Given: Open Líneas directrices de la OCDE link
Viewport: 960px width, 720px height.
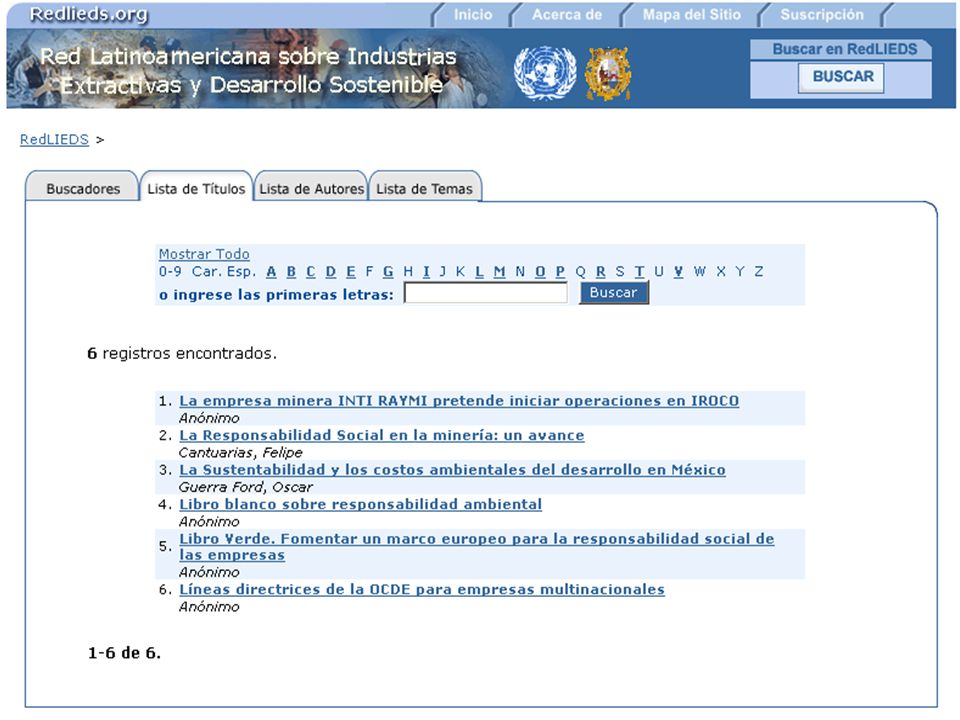Looking at the screenshot, I should click(422, 590).
